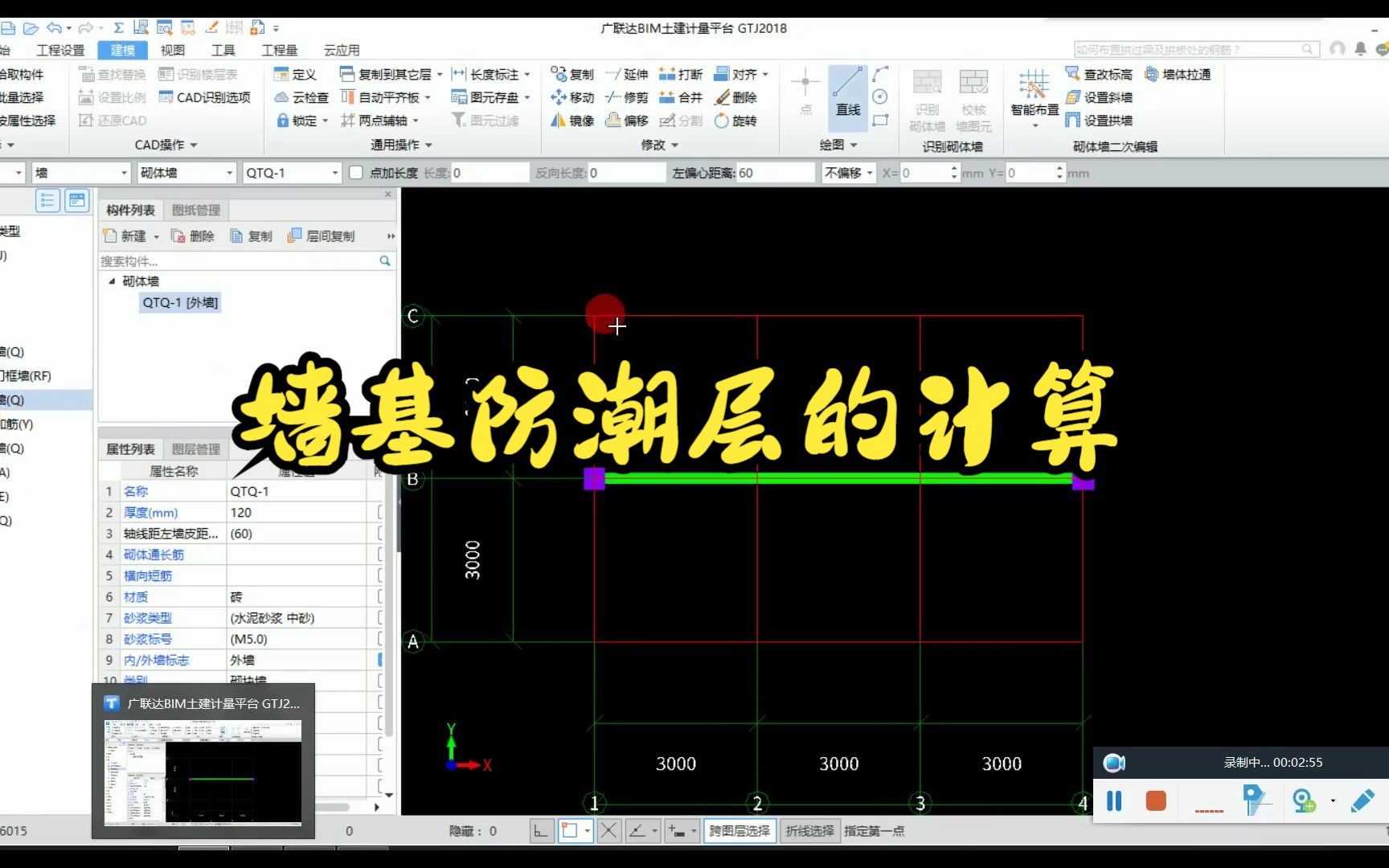The image size is (1389, 868).
Task: Expand the 修改 group arrow
Action: click(x=675, y=145)
